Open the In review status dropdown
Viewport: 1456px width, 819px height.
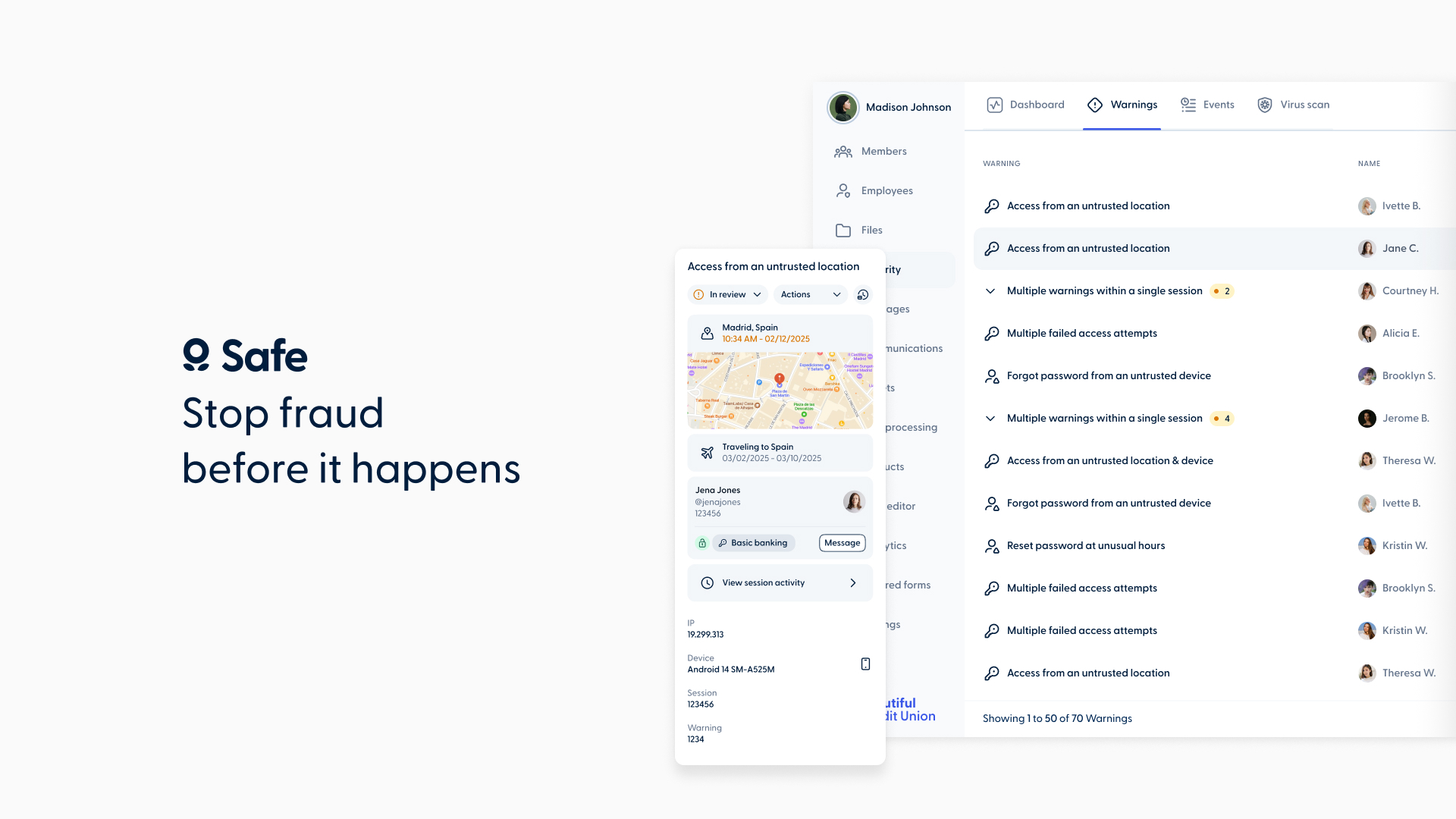pyautogui.click(x=727, y=295)
